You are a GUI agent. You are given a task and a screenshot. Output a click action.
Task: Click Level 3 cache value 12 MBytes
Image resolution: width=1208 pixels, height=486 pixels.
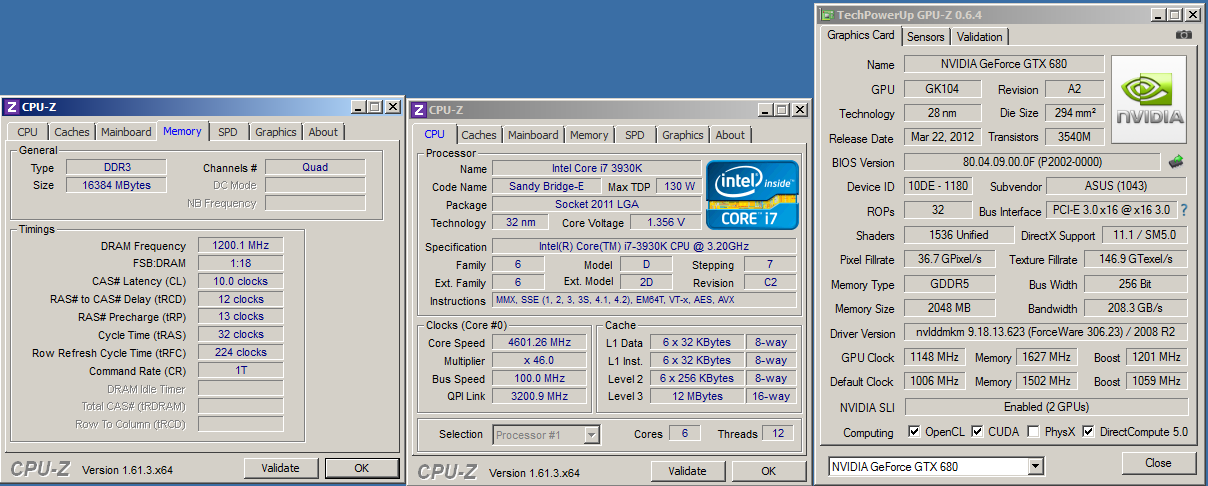(x=697, y=396)
